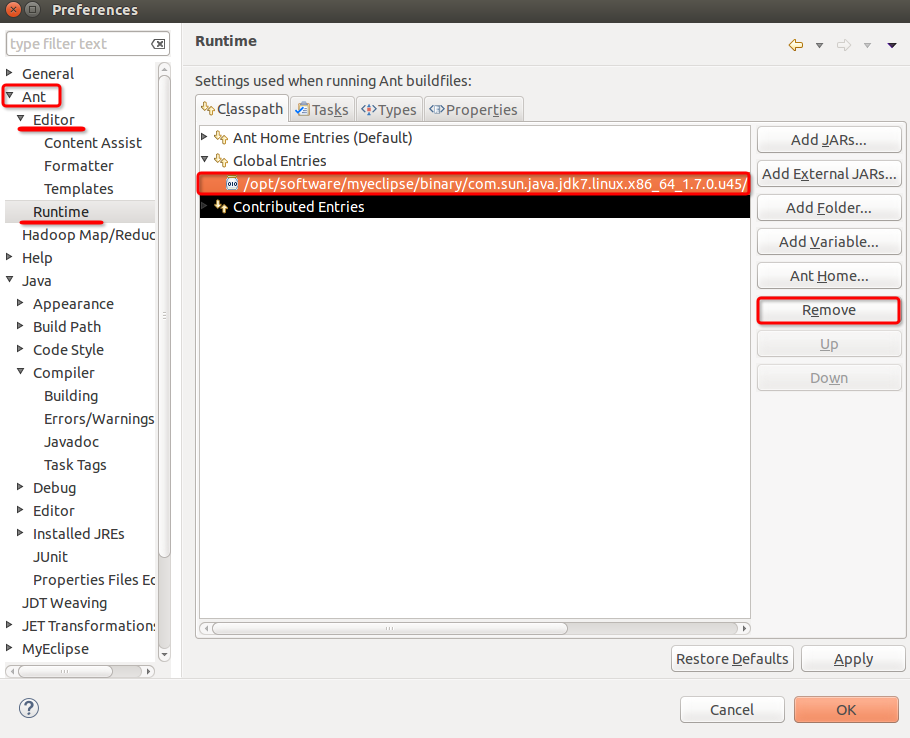Viewport: 910px width, 738px height.
Task: Collapse the Global Entries node
Action: (203, 160)
